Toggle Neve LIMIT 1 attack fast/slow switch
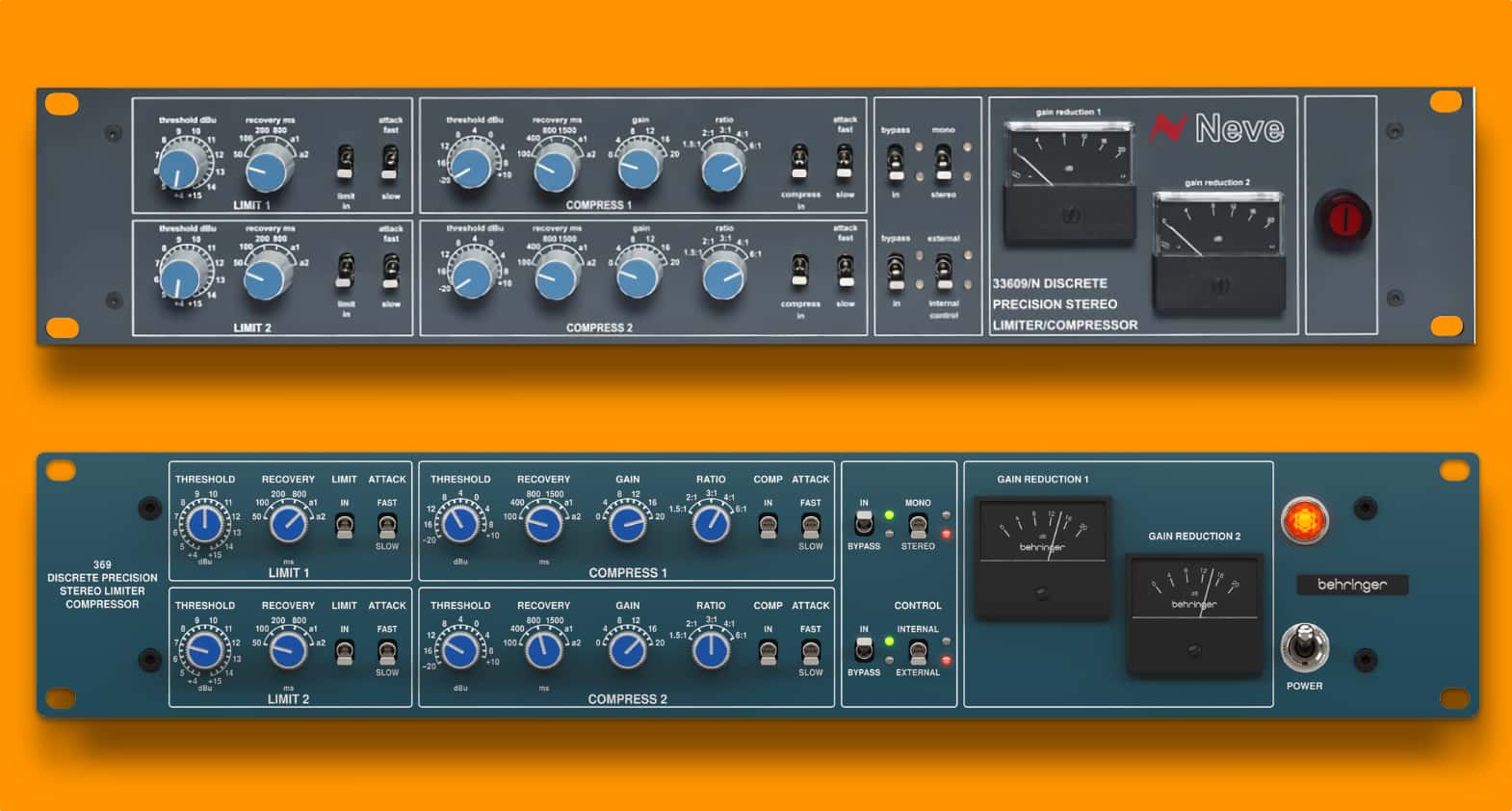Image resolution: width=1512 pixels, height=811 pixels. (390, 161)
